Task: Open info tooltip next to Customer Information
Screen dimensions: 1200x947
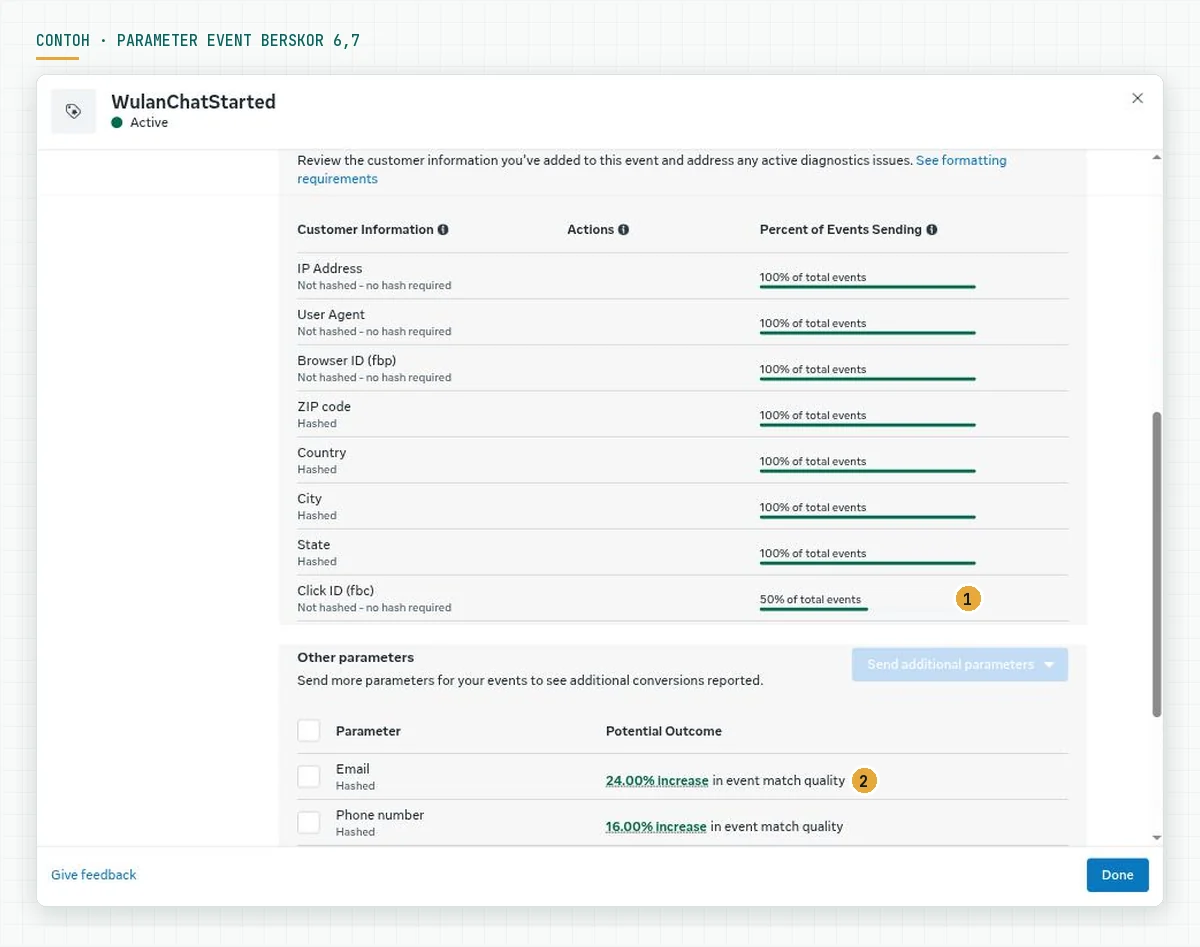Action: pos(443,229)
